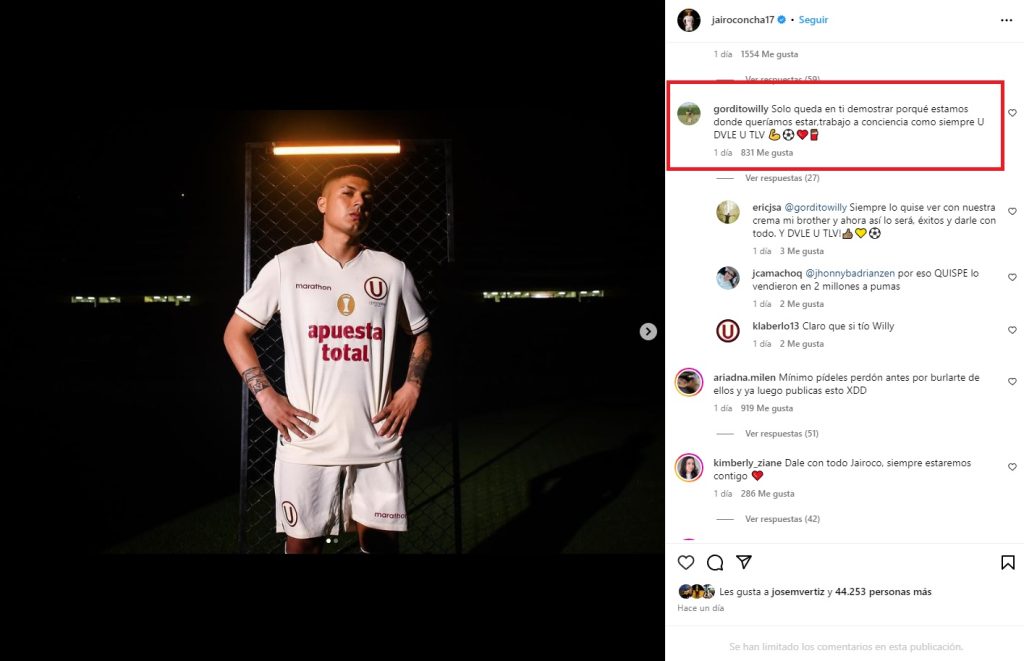Image resolution: width=1024 pixels, height=661 pixels.
Task: Click the Seguir follow button
Action: (x=813, y=20)
